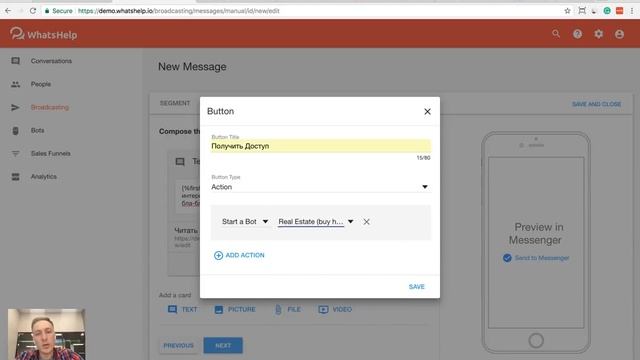Toggle Send to Messenger checkbox
The width and height of the screenshot is (640, 360).
click(507, 258)
